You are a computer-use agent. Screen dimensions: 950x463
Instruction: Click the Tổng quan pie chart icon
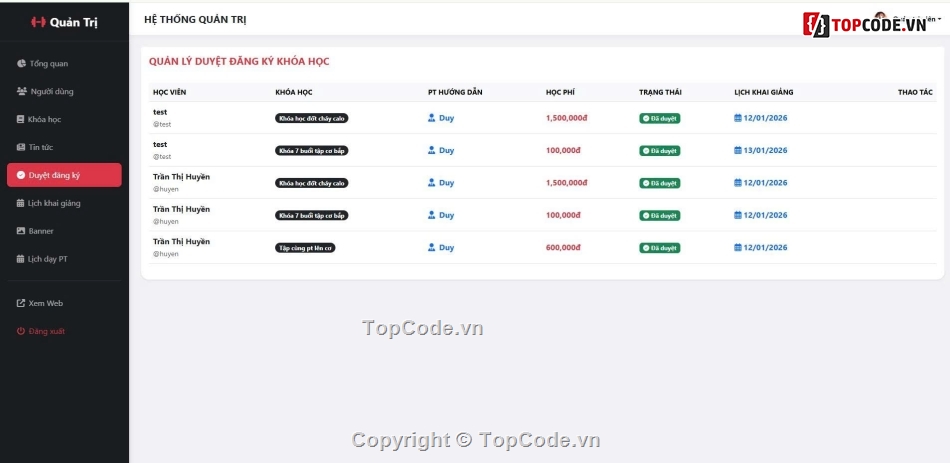(21, 64)
